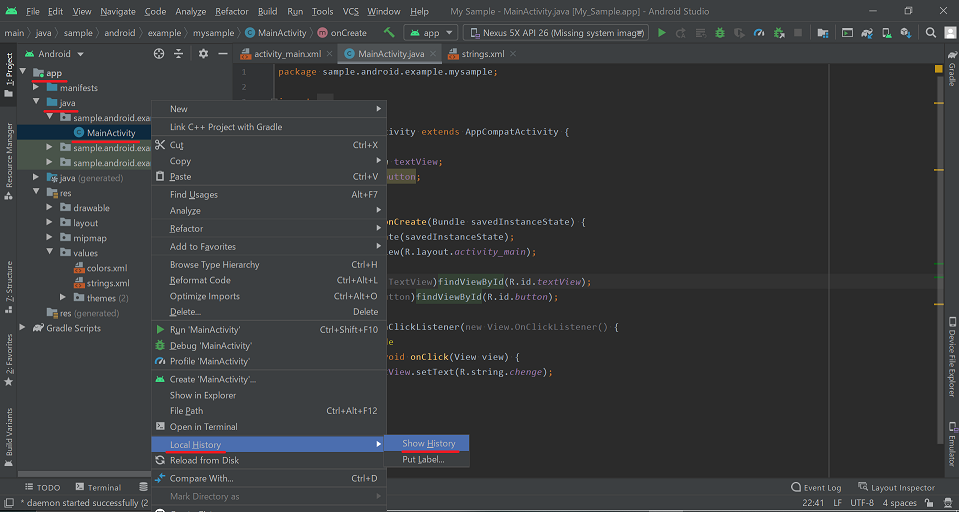Viewport: 959px width, 512px height.
Task: Close the activity_main.xml tab
Action: 330,54
